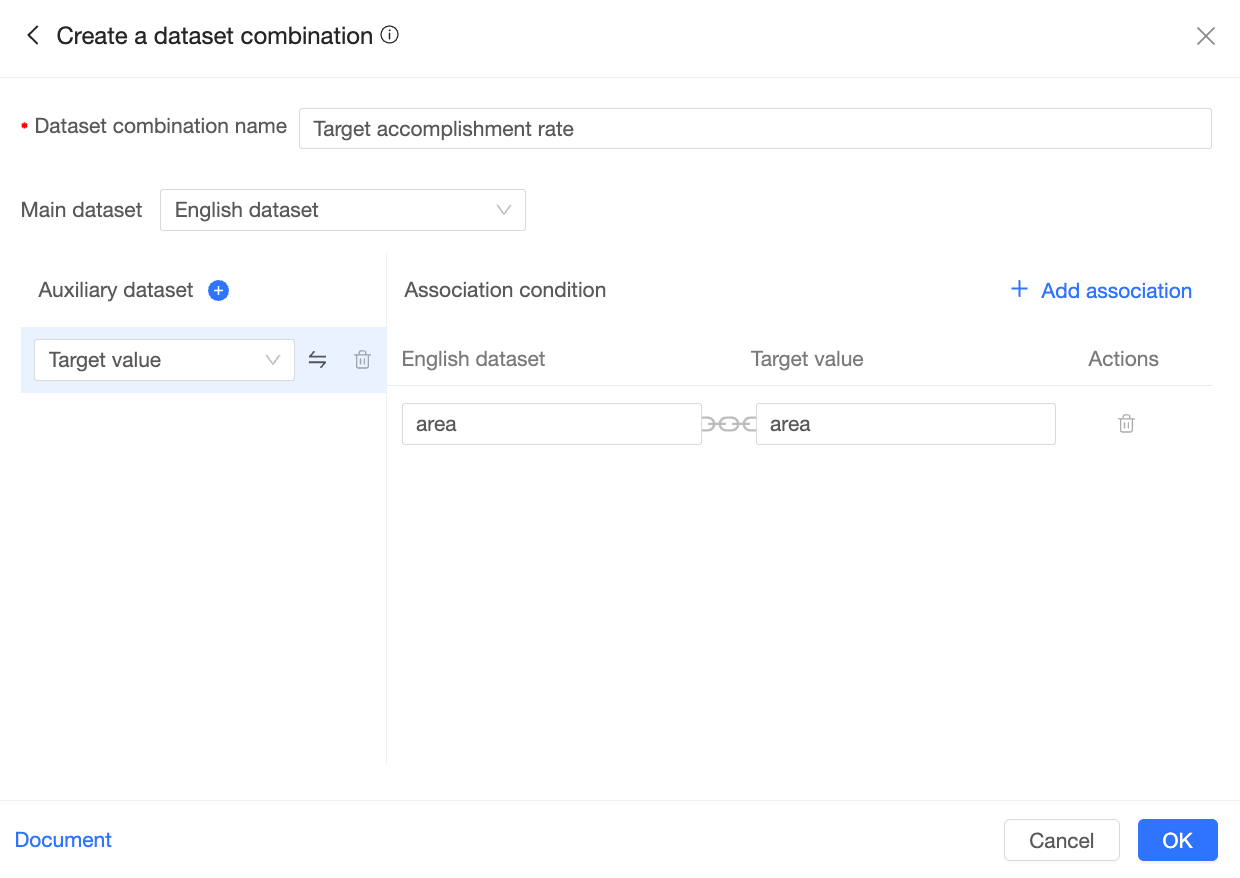Click the English dataset column header
Image resolution: width=1240 pixels, height=878 pixels.
(473, 359)
